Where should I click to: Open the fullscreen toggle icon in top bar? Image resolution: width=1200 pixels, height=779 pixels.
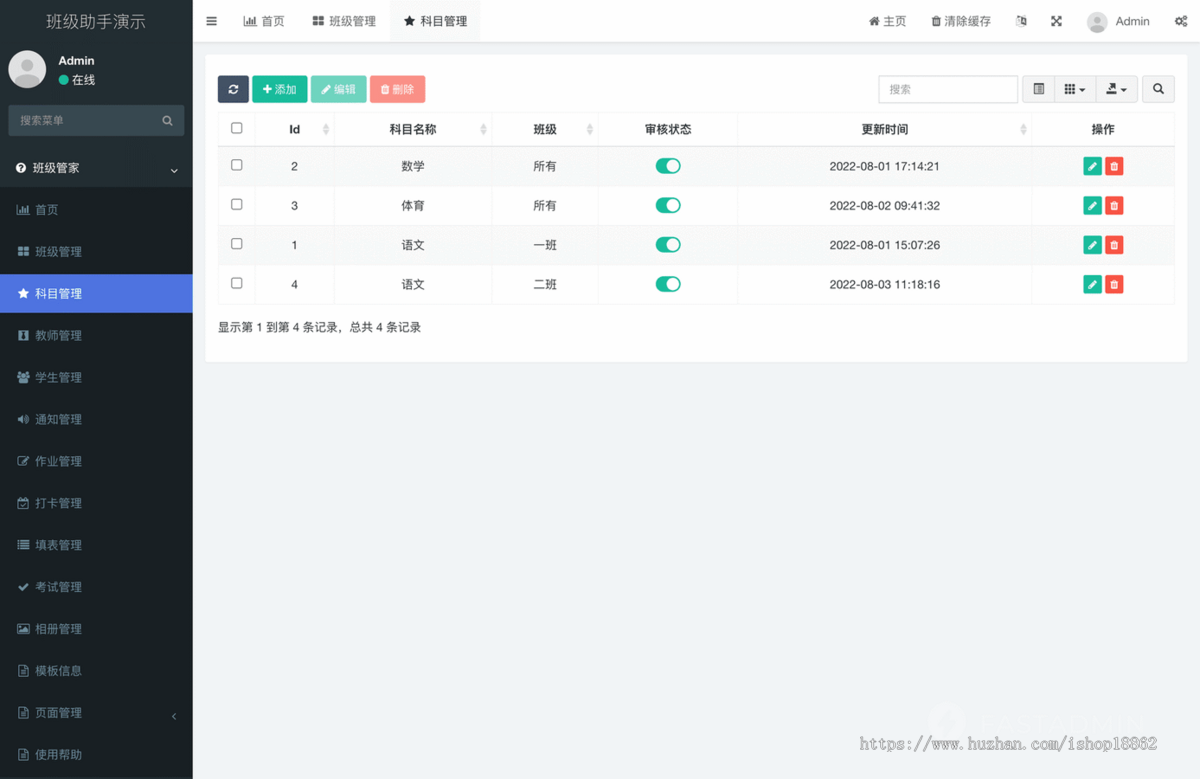pyautogui.click(x=1056, y=20)
